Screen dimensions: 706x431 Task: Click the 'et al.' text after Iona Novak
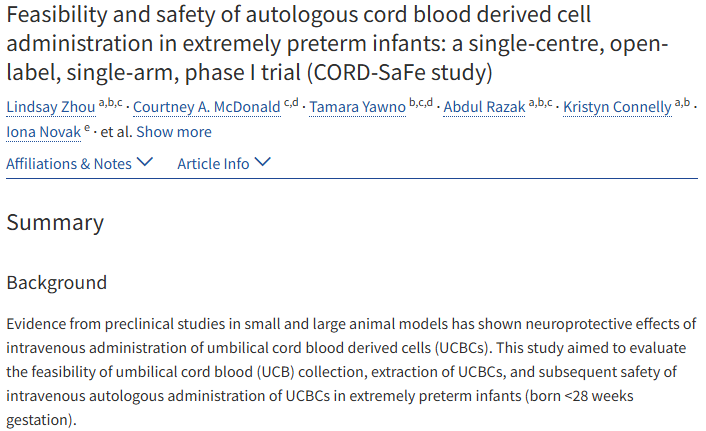click(x=116, y=132)
